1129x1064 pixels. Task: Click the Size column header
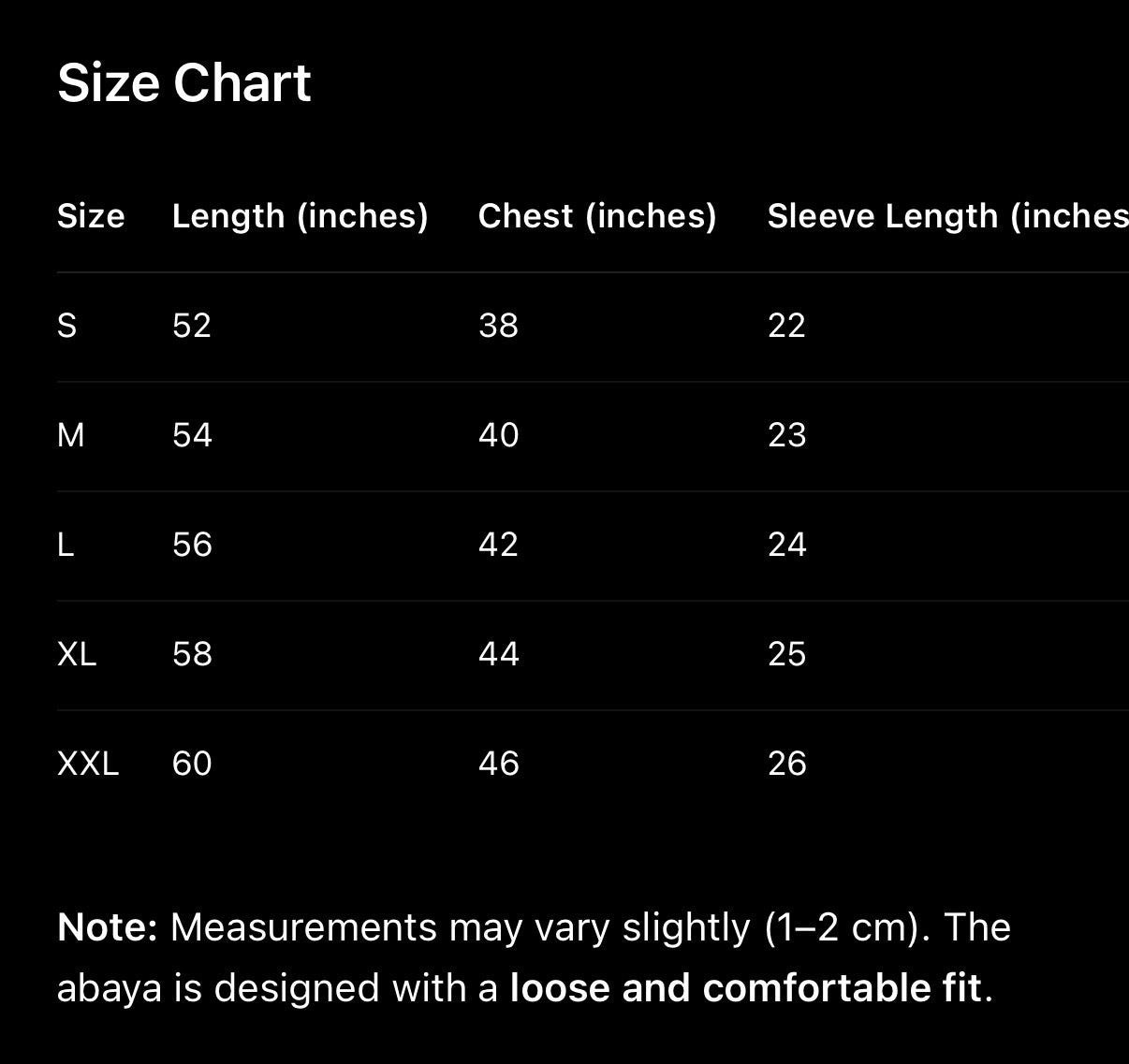(91, 216)
